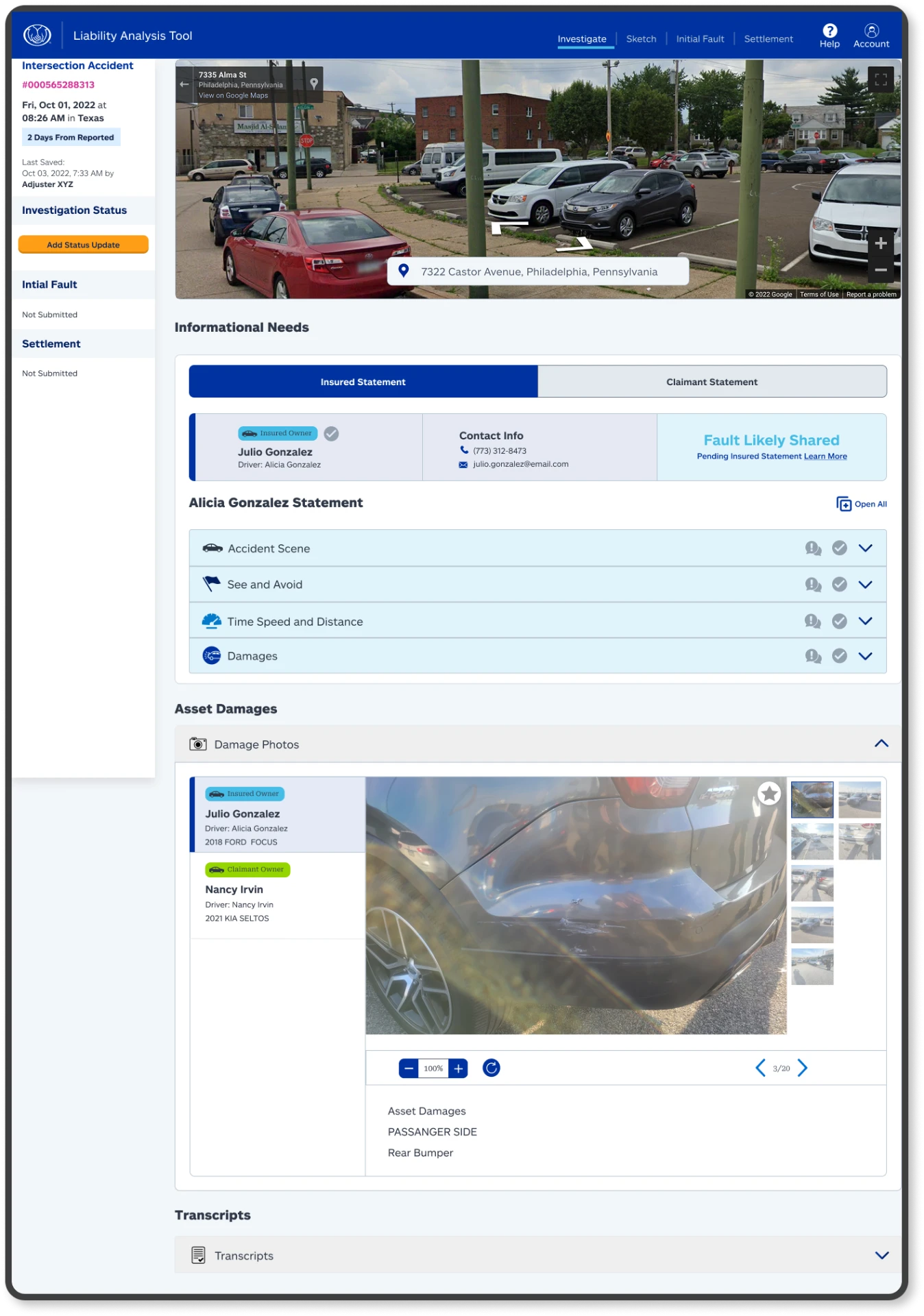Toggle the Insured Owner verified checkmark
This screenshot has width=924, height=1316.
coord(331,433)
